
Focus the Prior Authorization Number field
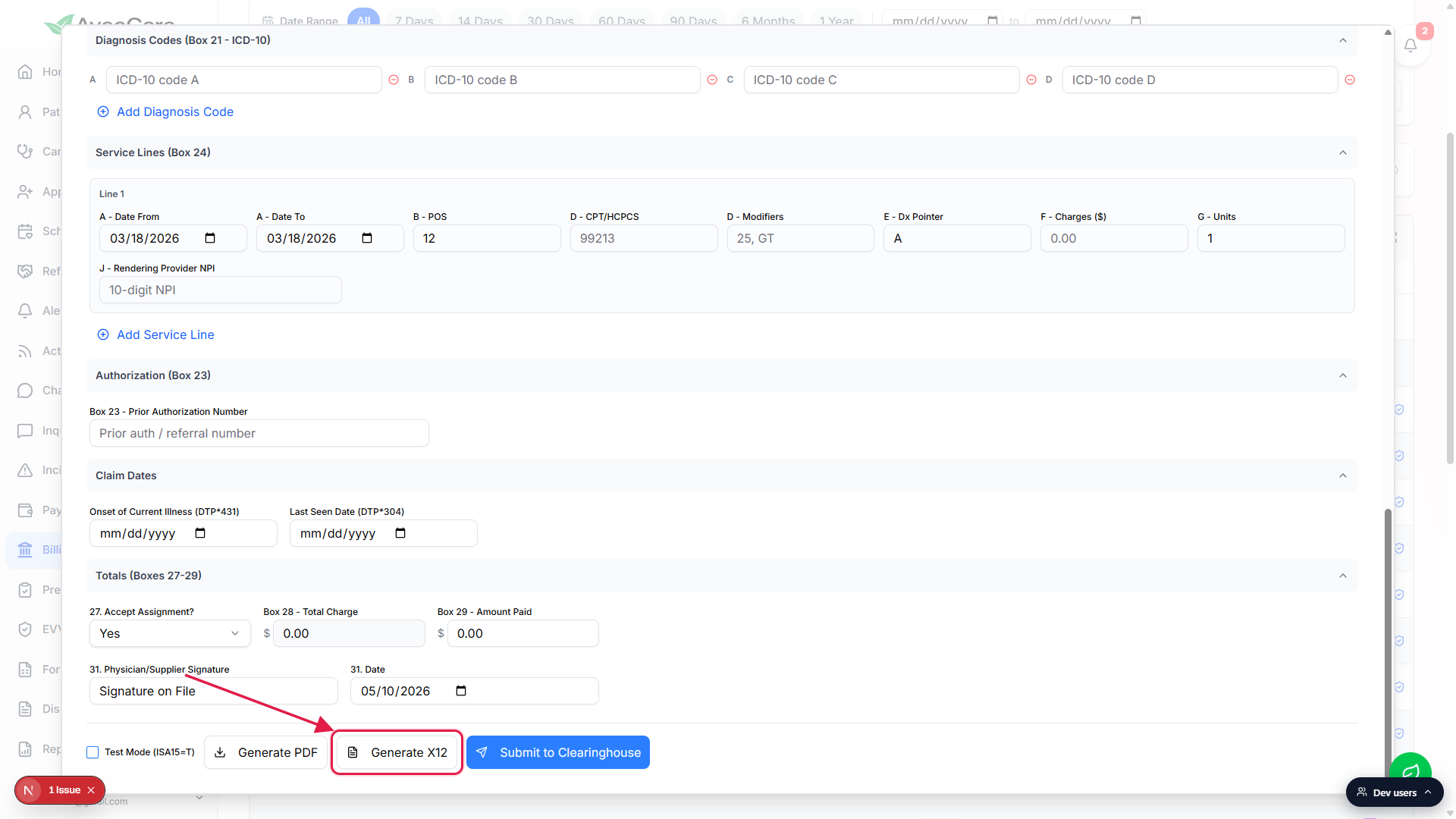[x=259, y=433]
